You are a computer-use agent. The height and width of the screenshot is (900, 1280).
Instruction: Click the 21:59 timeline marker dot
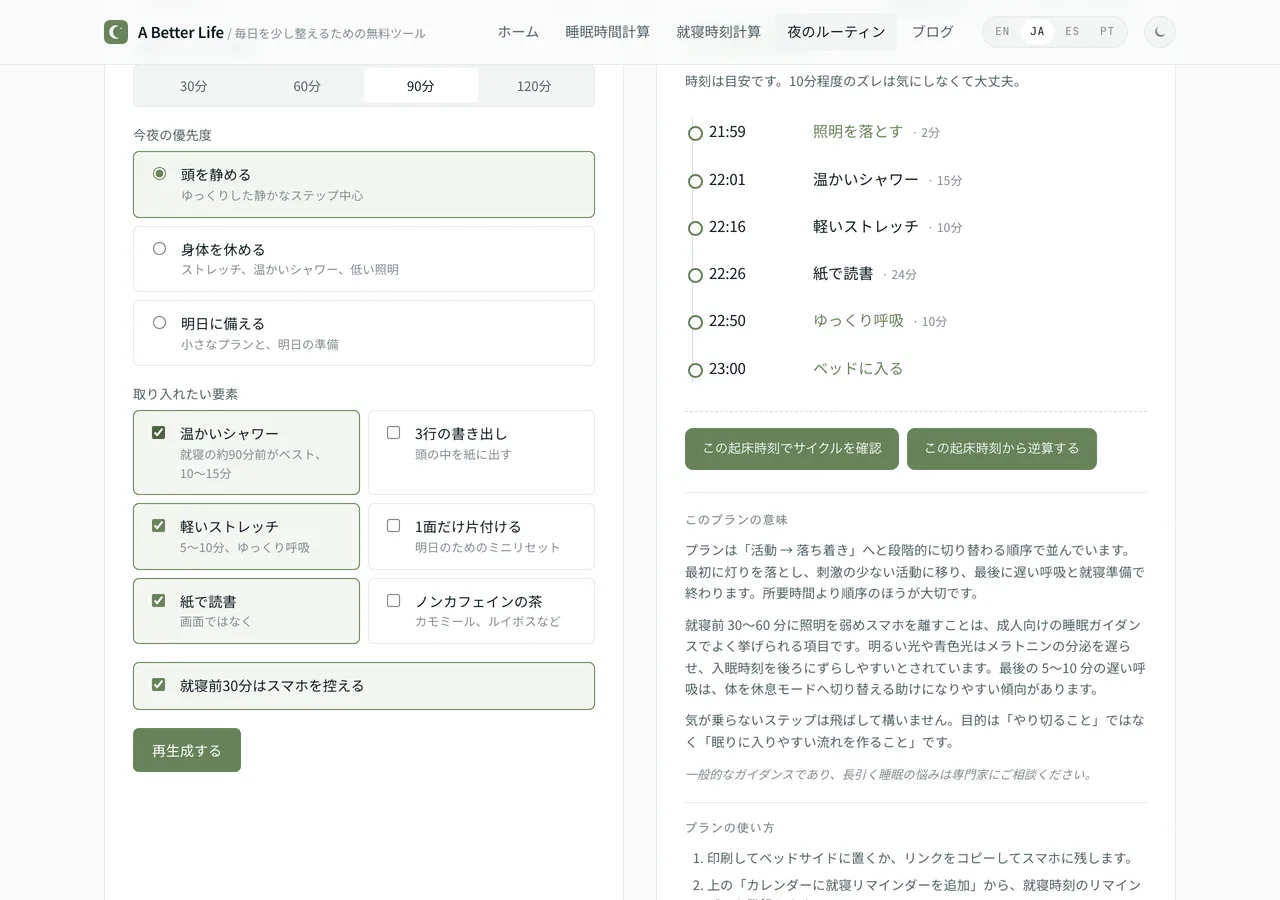(695, 133)
